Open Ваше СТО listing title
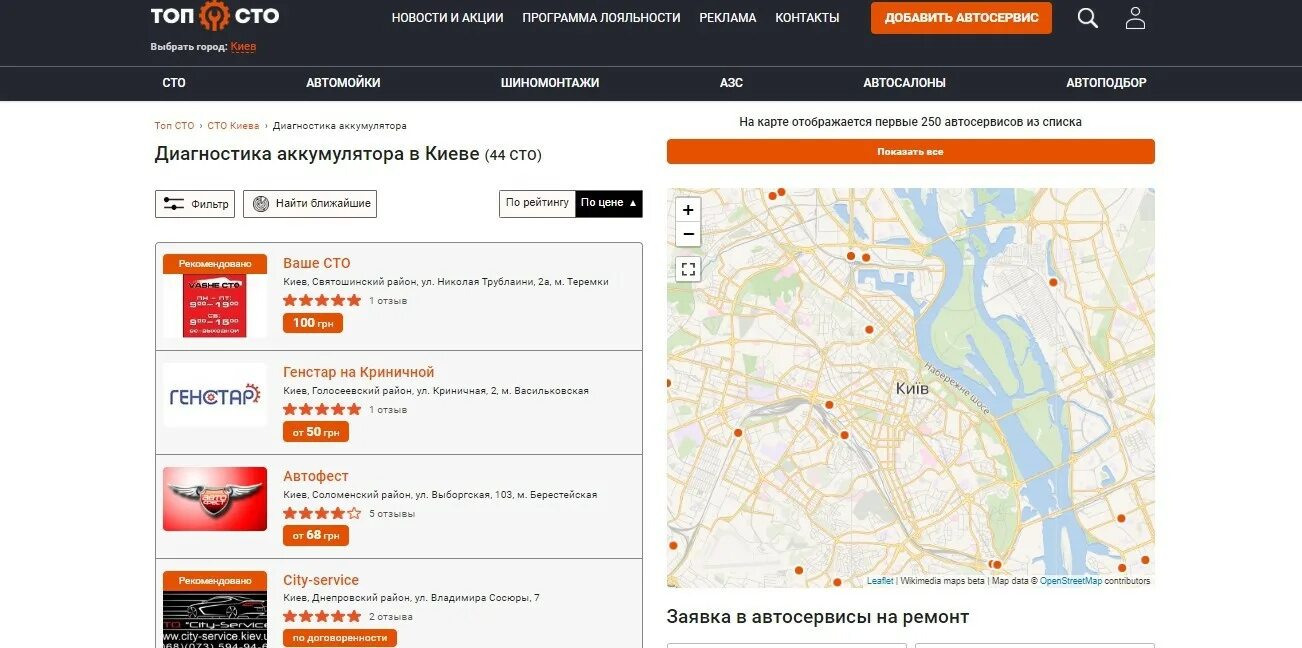Image resolution: width=1302 pixels, height=648 pixels. (317, 263)
